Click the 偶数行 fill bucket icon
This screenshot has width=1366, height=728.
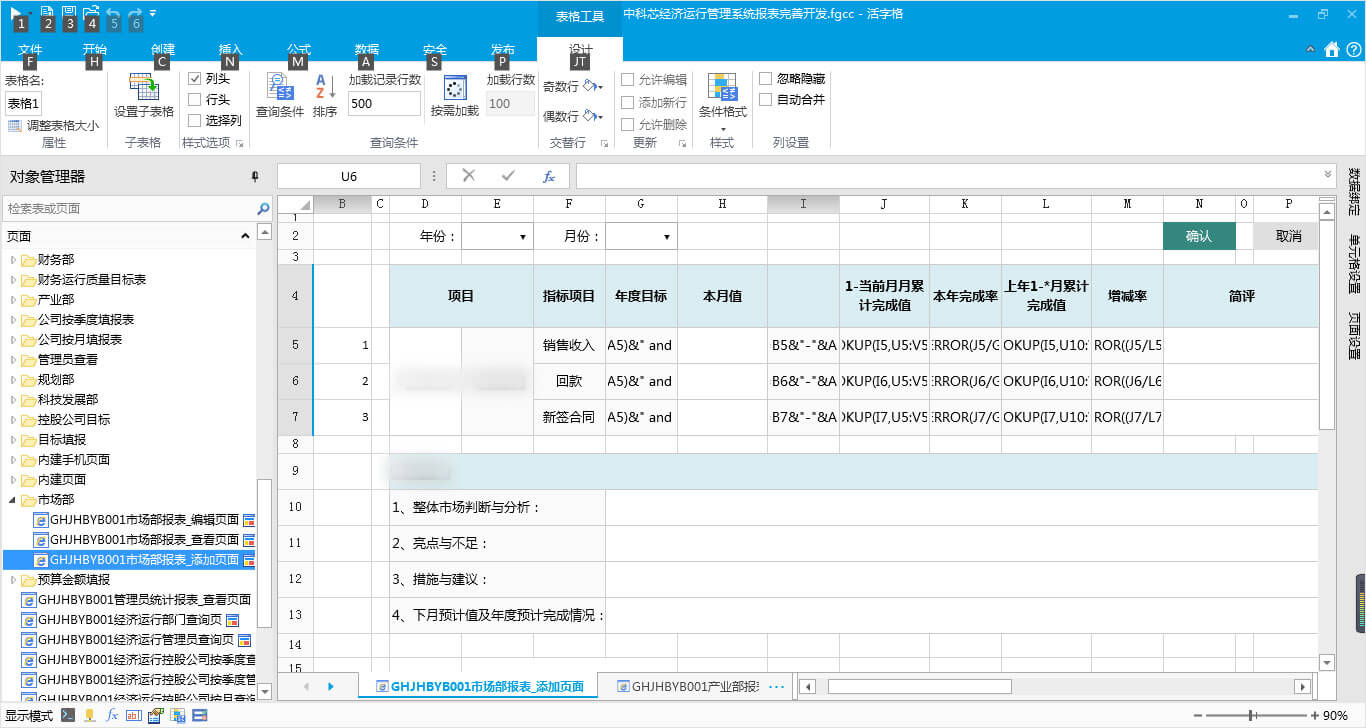click(590, 116)
